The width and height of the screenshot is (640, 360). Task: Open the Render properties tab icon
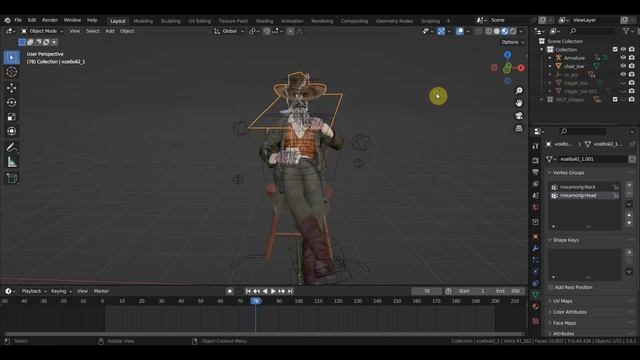[536, 160]
